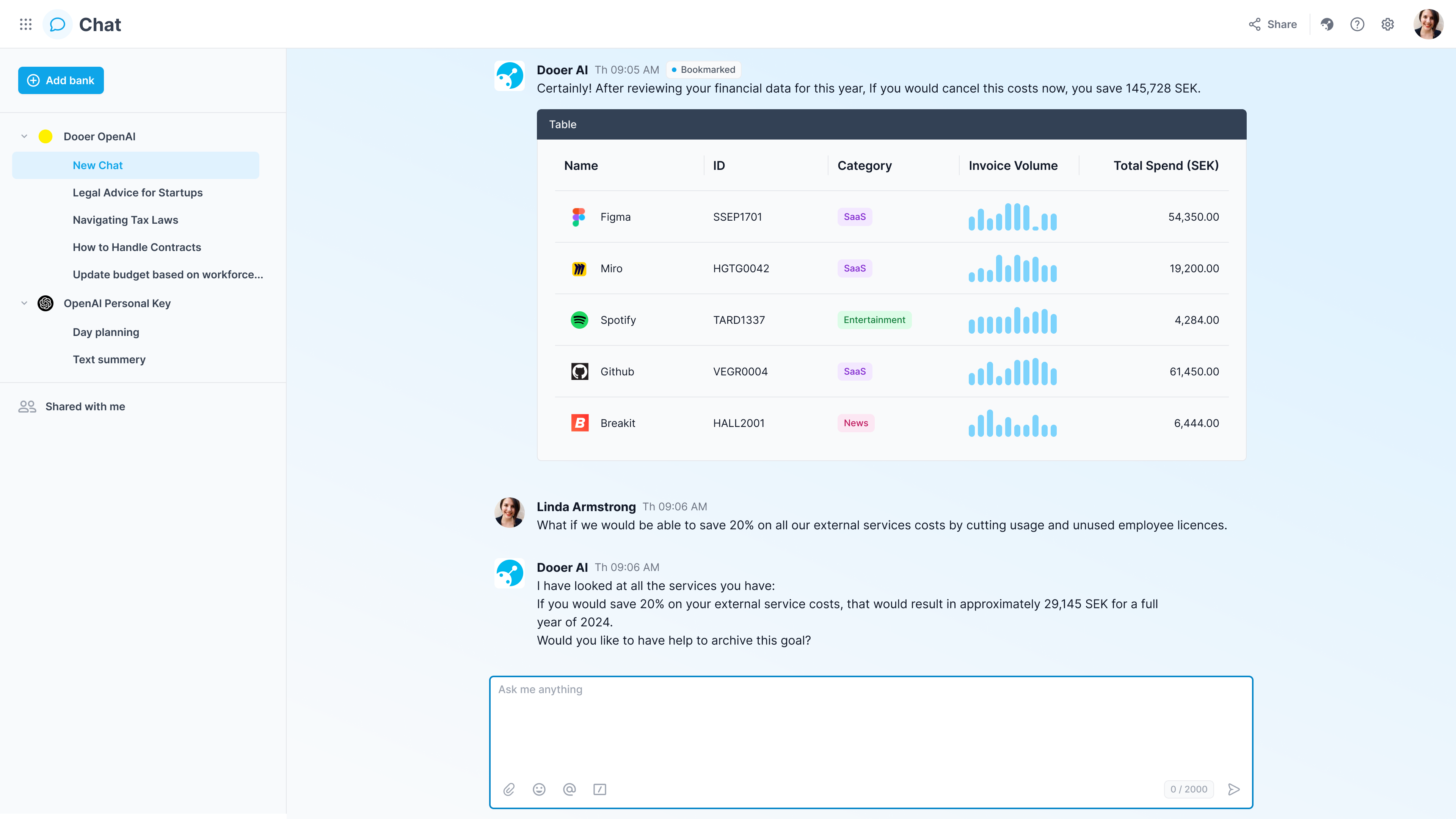
Task: Collapse the Dooer OpenAI group
Action: [24, 136]
